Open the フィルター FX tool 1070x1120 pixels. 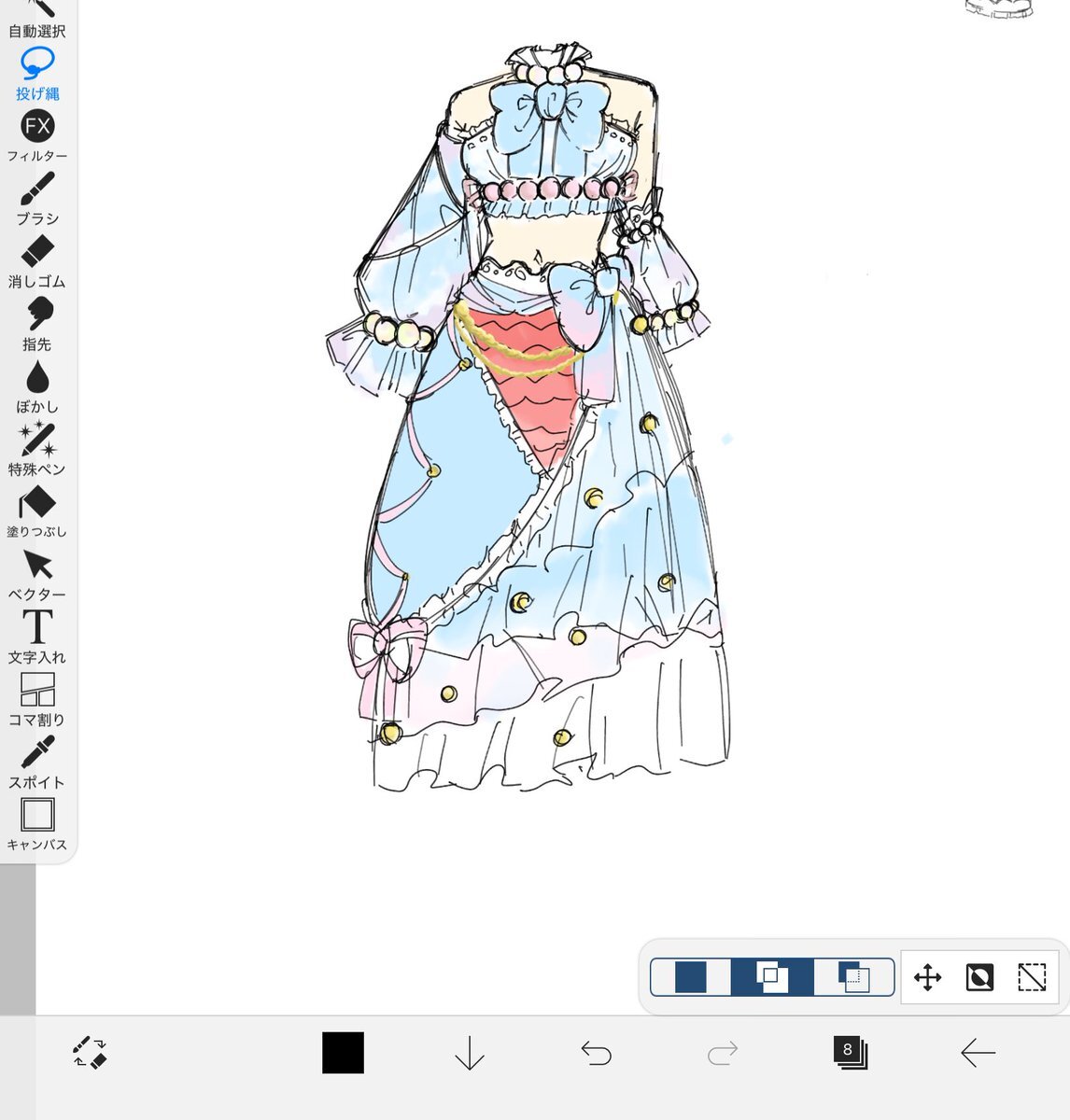tap(37, 136)
